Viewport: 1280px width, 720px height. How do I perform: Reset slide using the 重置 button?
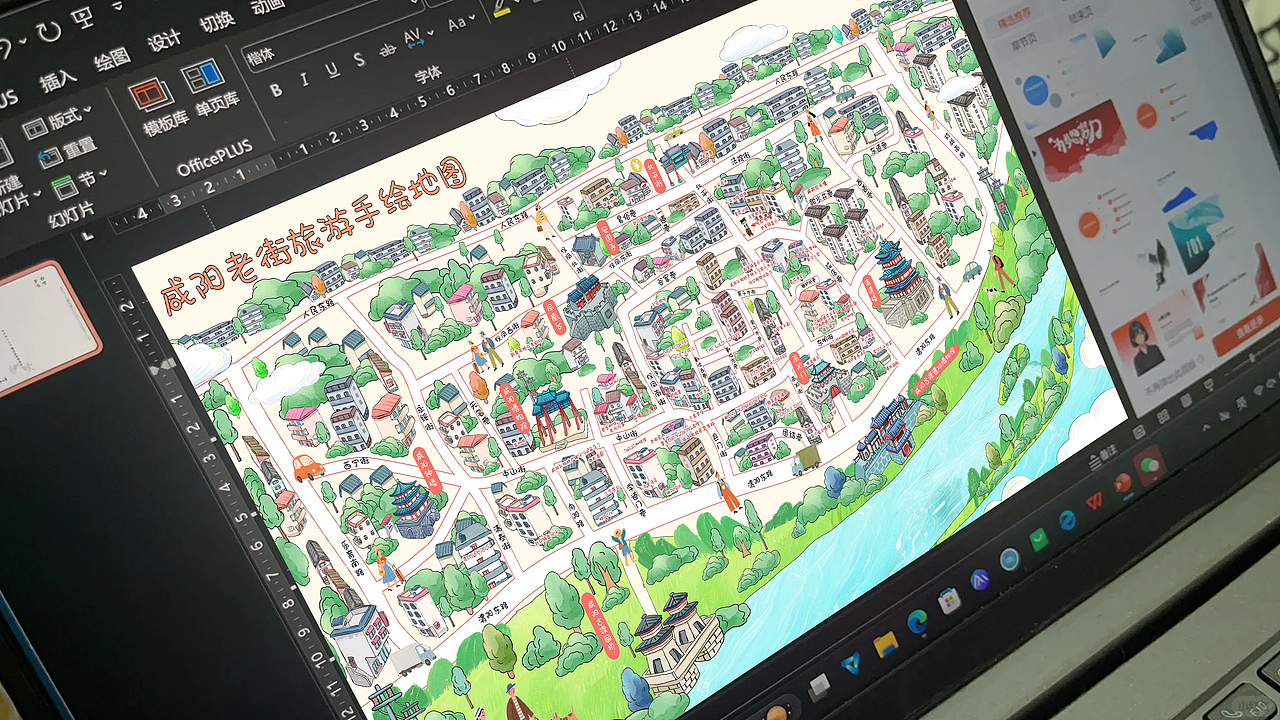[x=66, y=153]
